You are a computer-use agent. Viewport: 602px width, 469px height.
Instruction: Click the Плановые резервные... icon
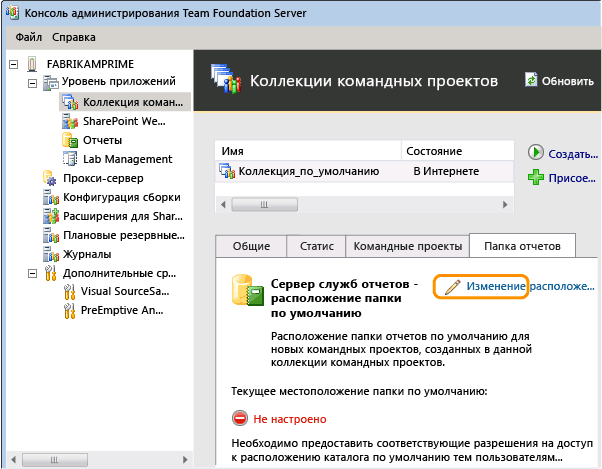[x=51, y=235]
